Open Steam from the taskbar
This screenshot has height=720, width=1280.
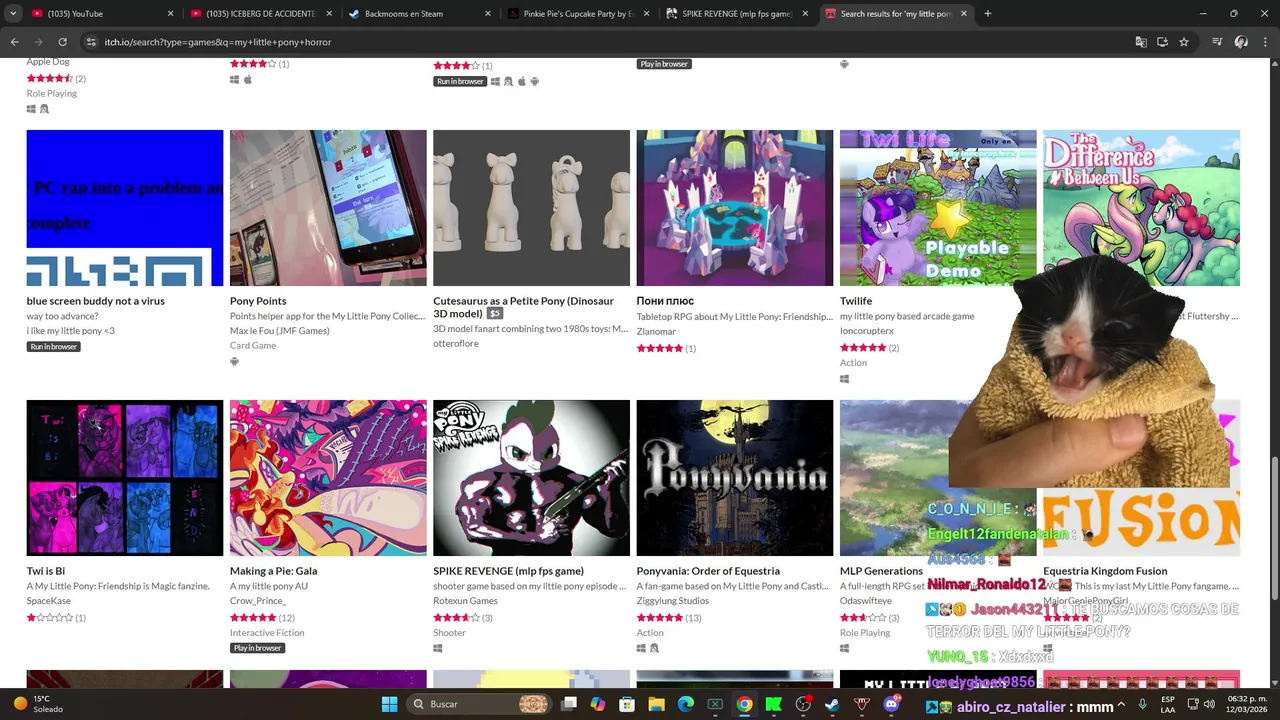(x=832, y=704)
